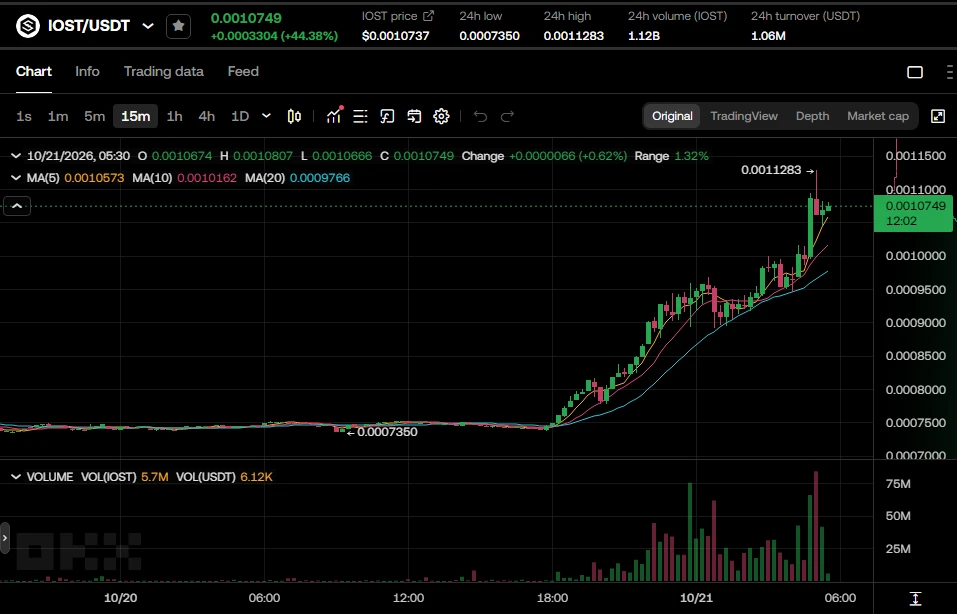This screenshot has height=614, width=957.
Task: Open more time intervals dropdown after 1D
Action: (266, 116)
